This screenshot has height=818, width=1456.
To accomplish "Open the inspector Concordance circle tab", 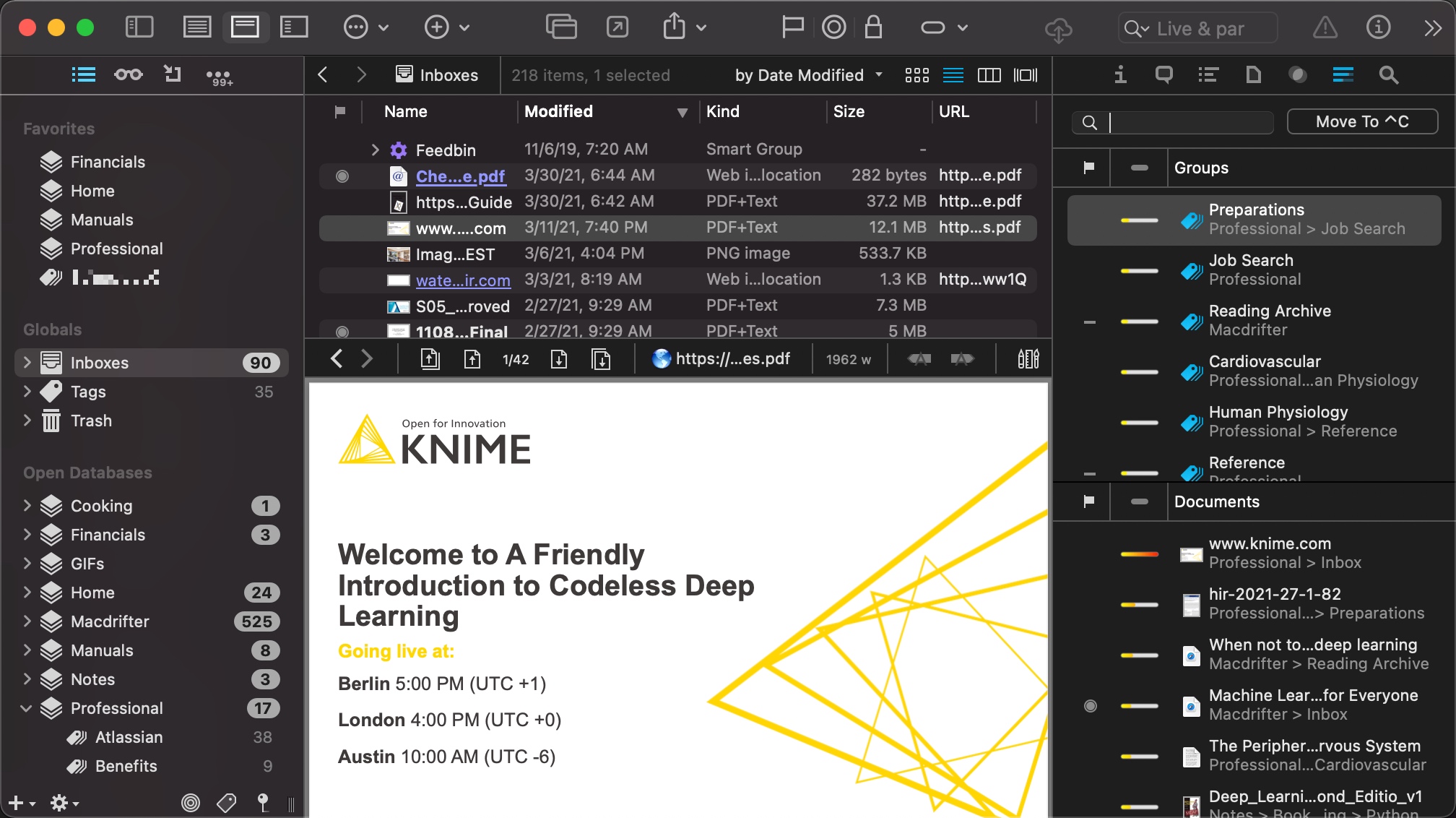I will 1298,74.
